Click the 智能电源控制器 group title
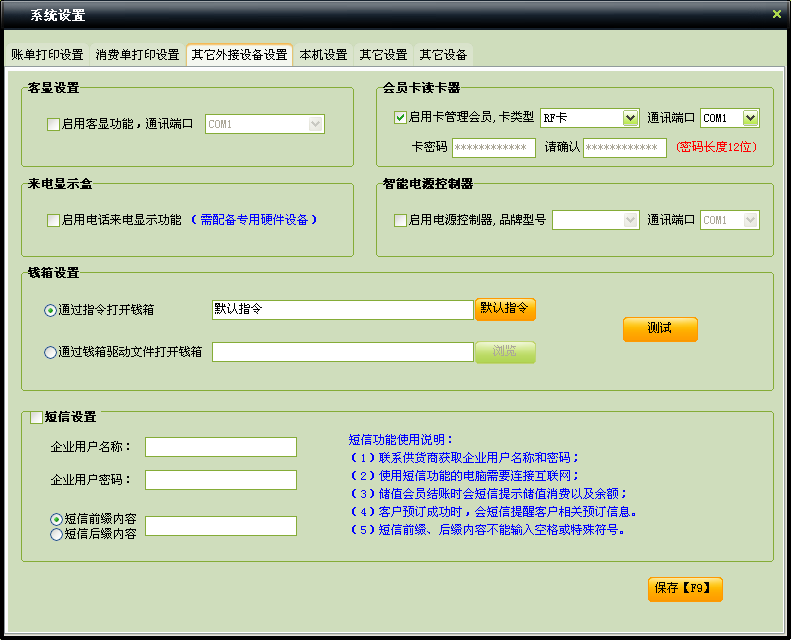Image resolution: width=791 pixels, height=640 pixels. pyautogui.click(x=428, y=184)
